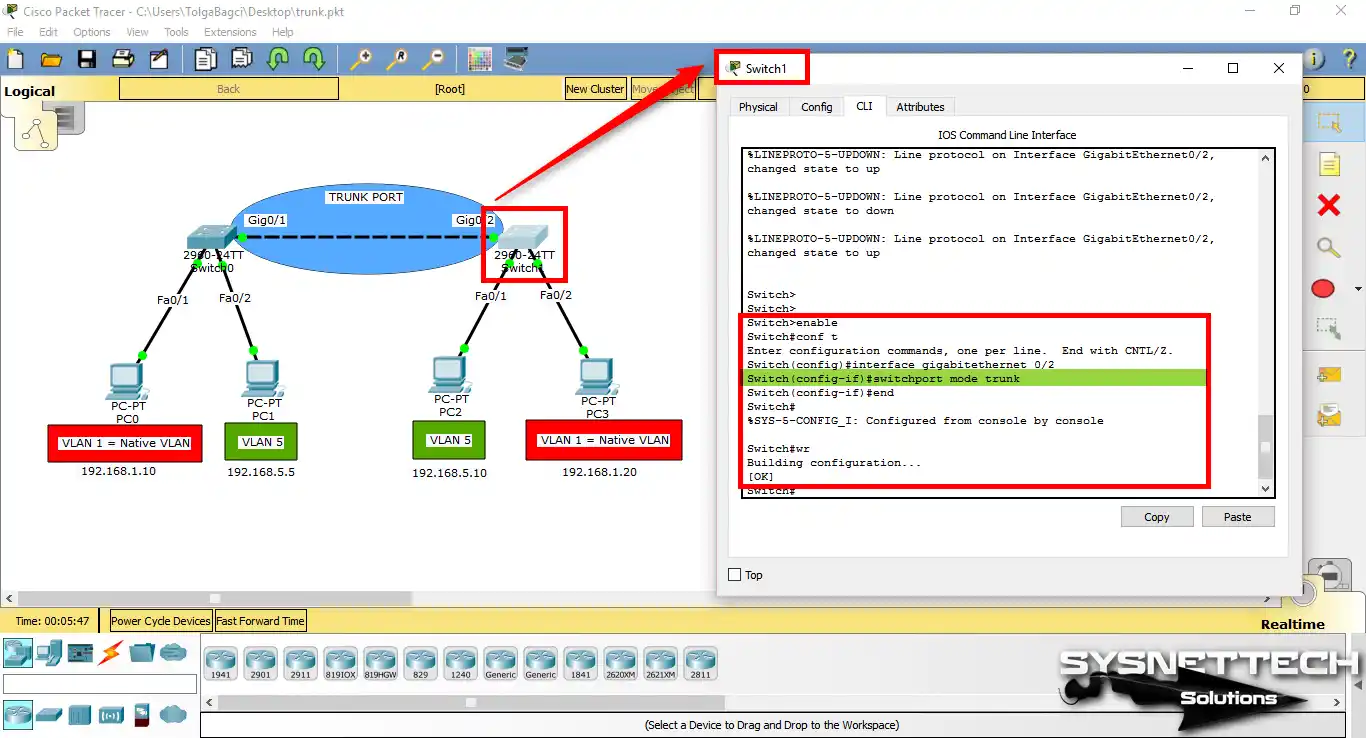Click the New file toolbar icon
This screenshot has width=1366, height=738.
coord(16,59)
